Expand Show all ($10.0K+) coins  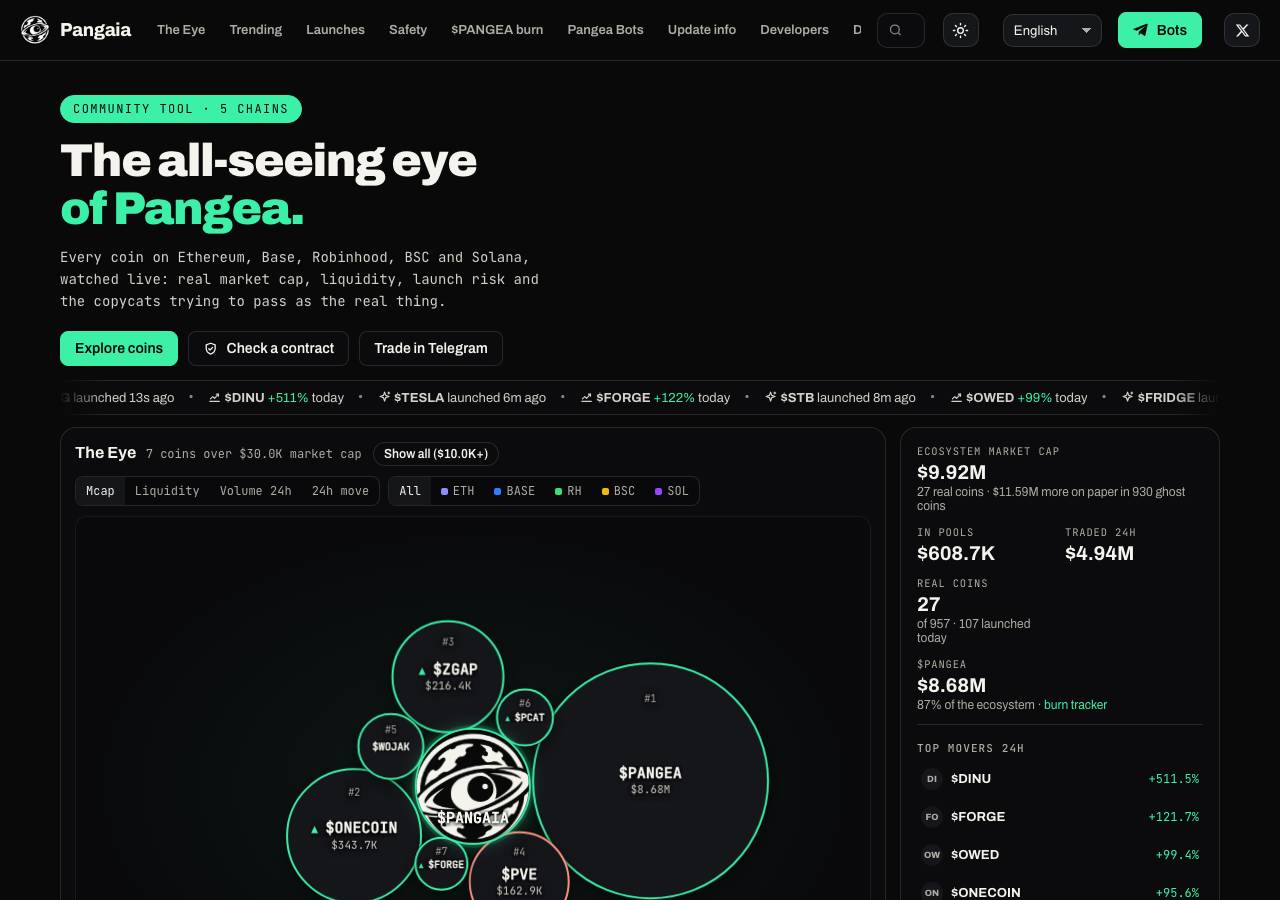click(436, 454)
